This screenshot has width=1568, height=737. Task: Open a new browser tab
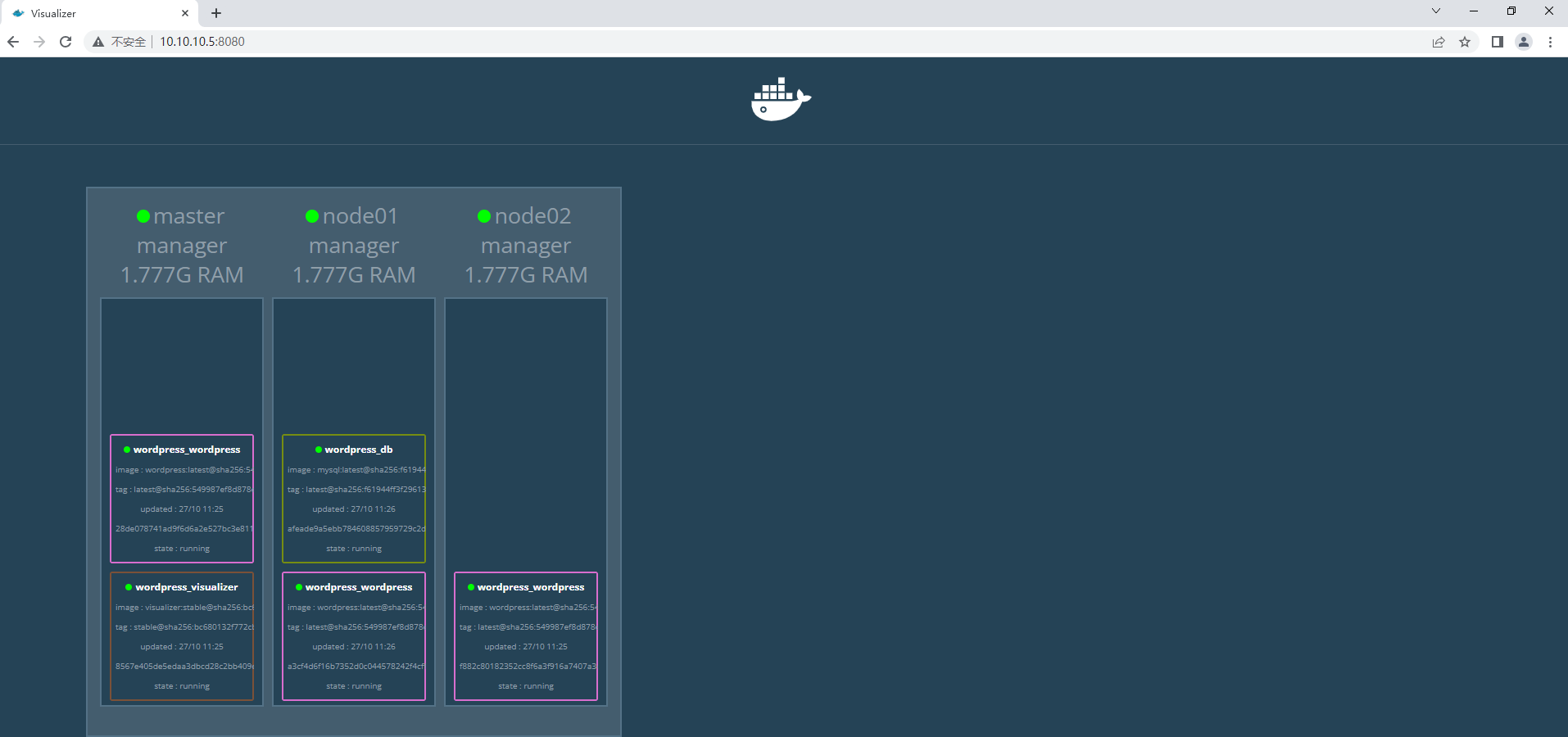coord(216,13)
